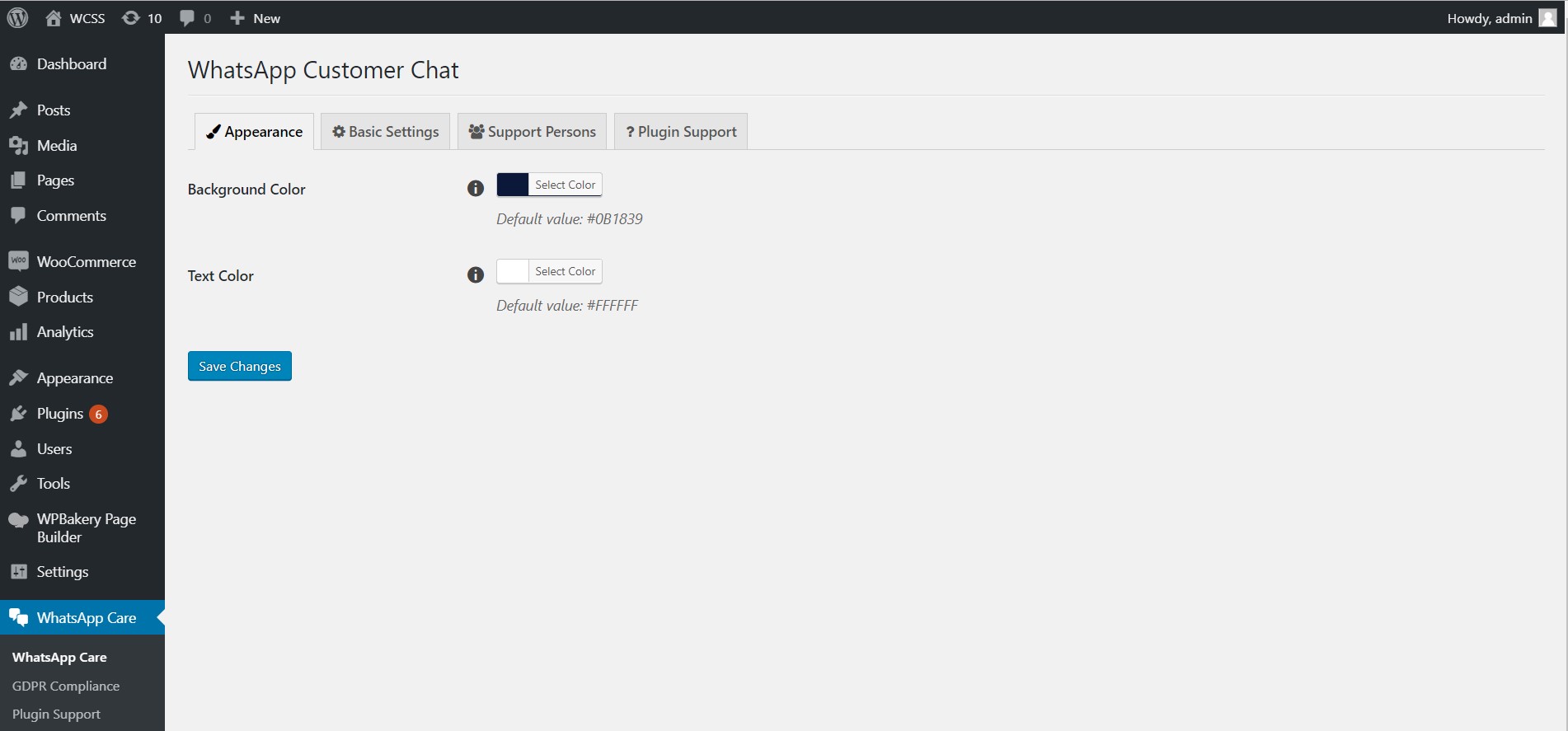The width and height of the screenshot is (1568, 731).
Task: Open the Dashboard menu icon
Action: 18,64
